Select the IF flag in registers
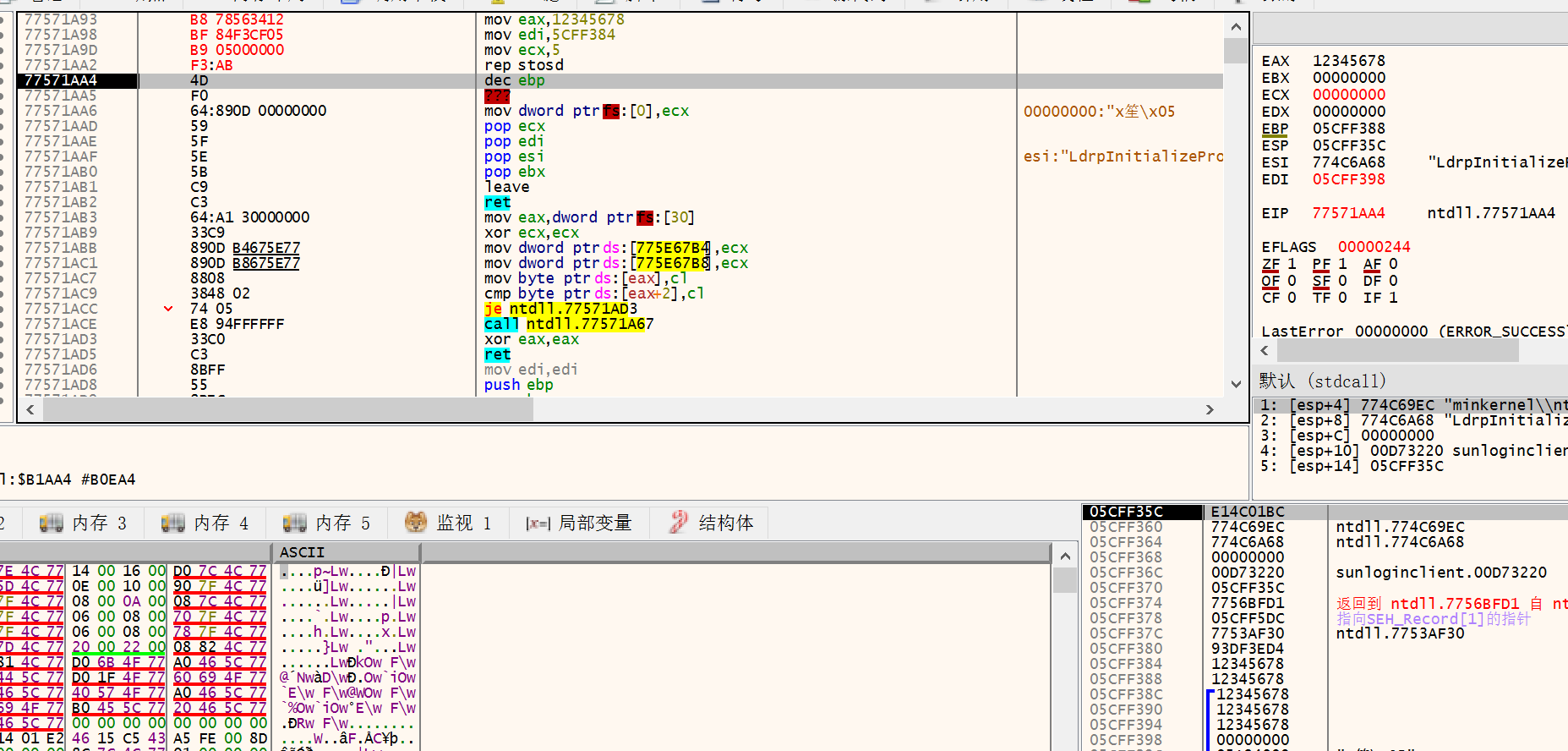Screen dimensions: 1568x751 (1380, 298)
